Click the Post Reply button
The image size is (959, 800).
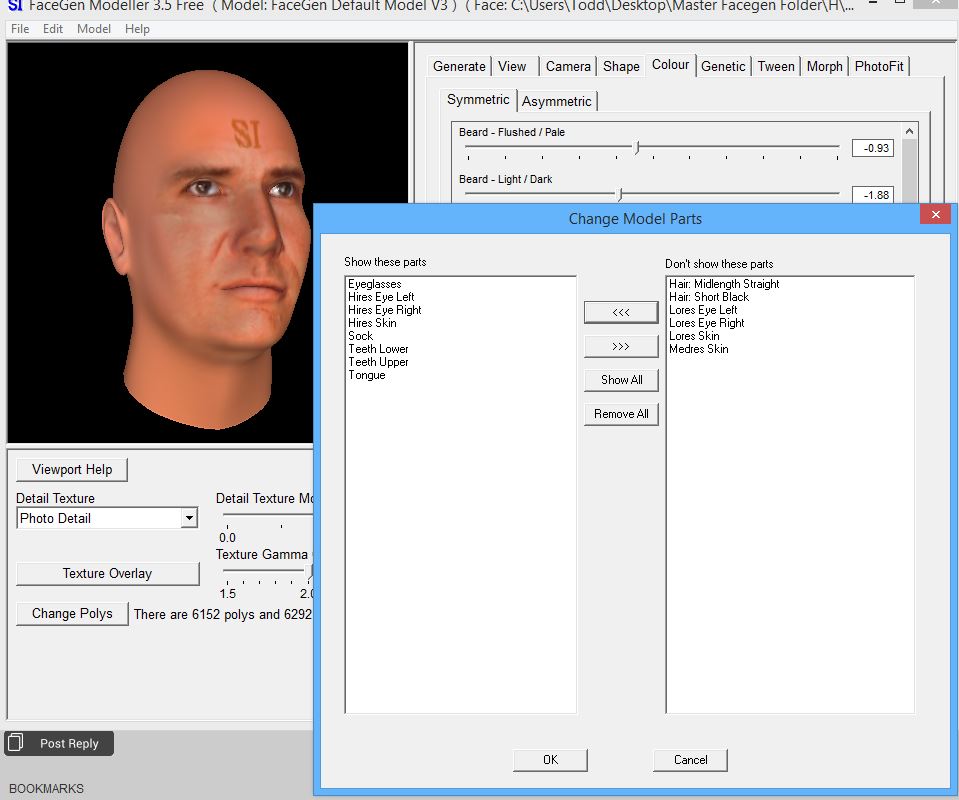(x=59, y=744)
